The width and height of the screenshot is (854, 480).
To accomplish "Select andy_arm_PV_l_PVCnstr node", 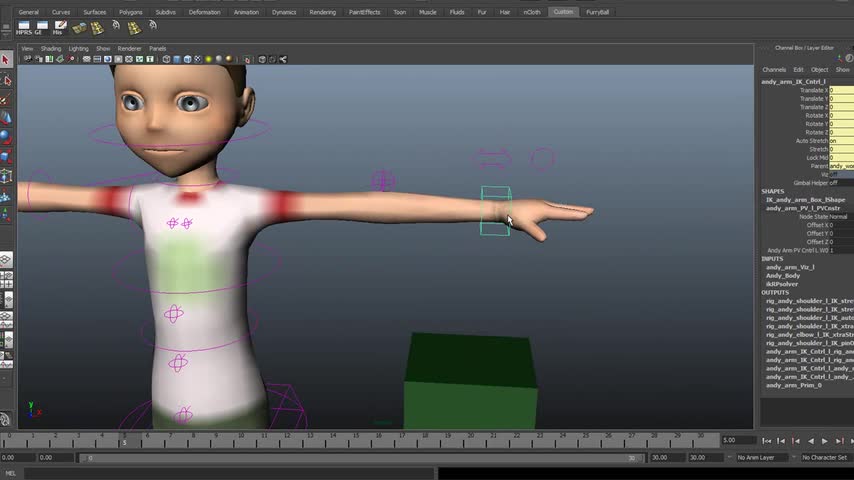I will tap(803, 208).
